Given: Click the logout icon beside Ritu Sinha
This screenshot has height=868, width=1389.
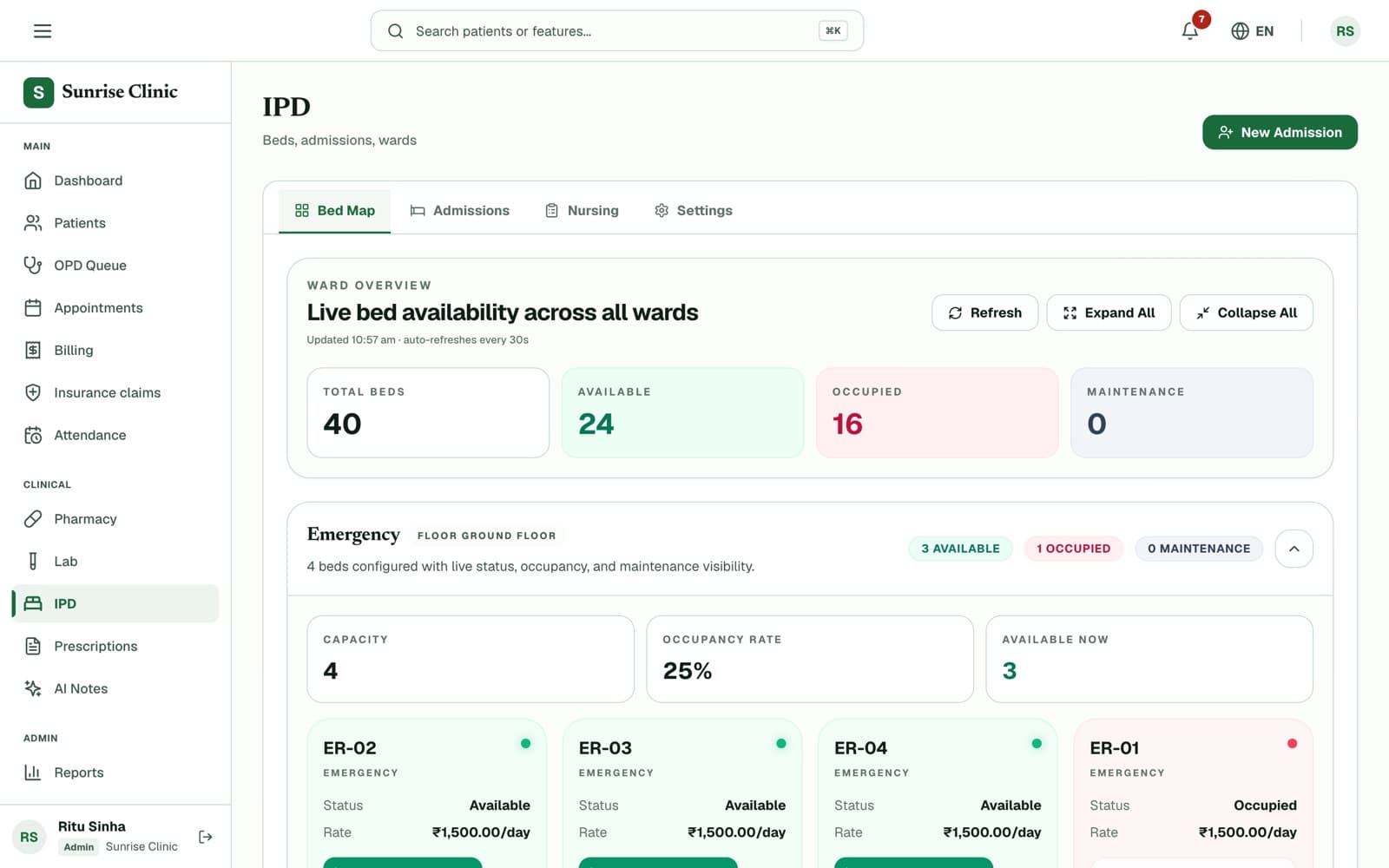Looking at the screenshot, I should click(206, 837).
